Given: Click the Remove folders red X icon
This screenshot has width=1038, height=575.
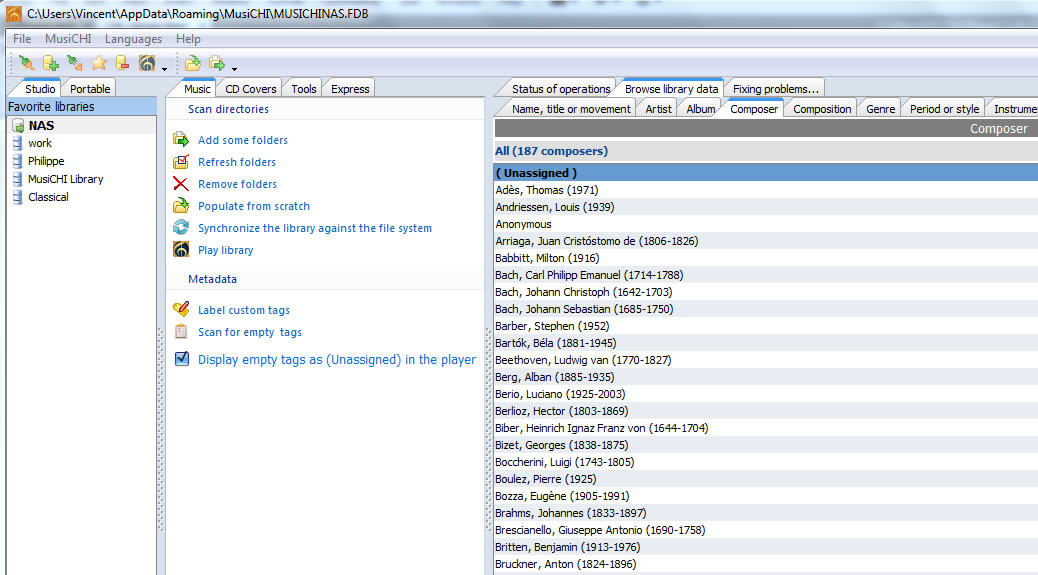Looking at the screenshot, I should pyautogui.click(x=181, y=184).
